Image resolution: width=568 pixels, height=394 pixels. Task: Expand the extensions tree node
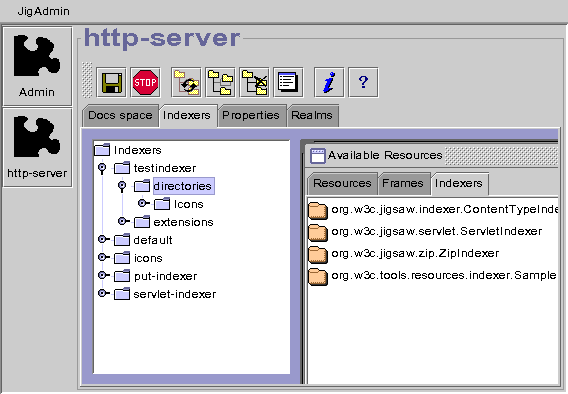click(x=124, y=221)
